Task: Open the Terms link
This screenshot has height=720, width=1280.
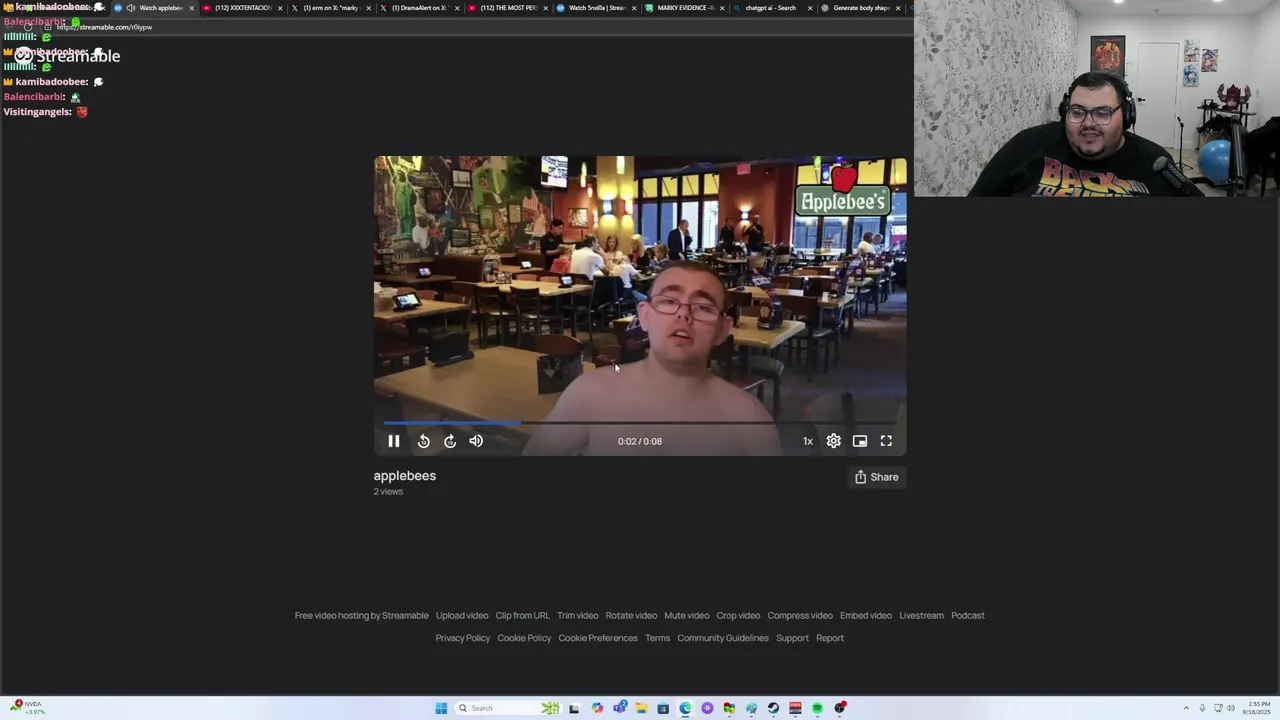Action: coord(657,638)
